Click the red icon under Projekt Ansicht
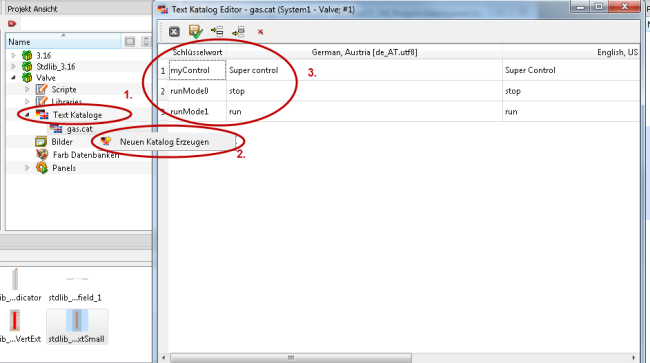The width and height of the screenshot is (650, 363). click(x=12, y=24)
